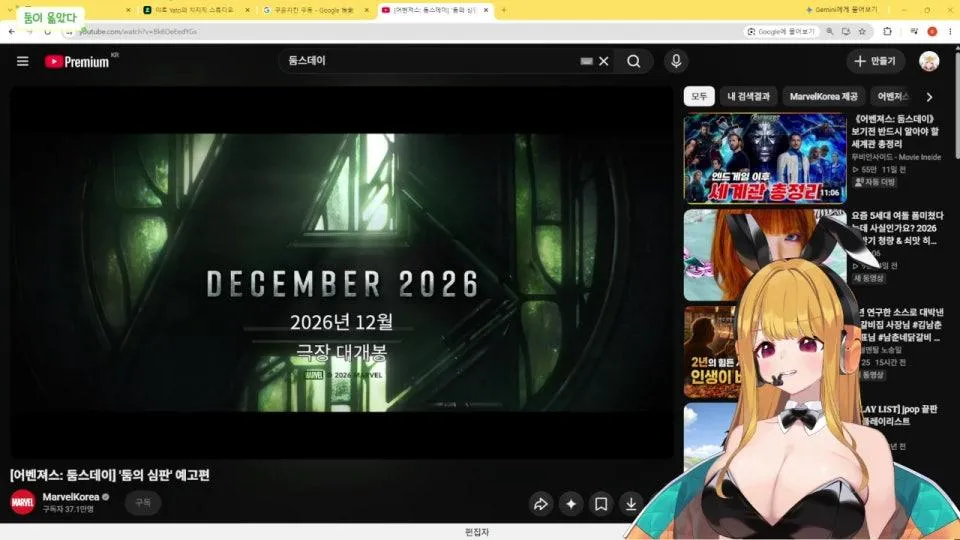Image resolution: width=960 pixels, height=540 pixels.
Task: Go back with browser back arrow
Action: pyautogui.click(x=12, y=31)
